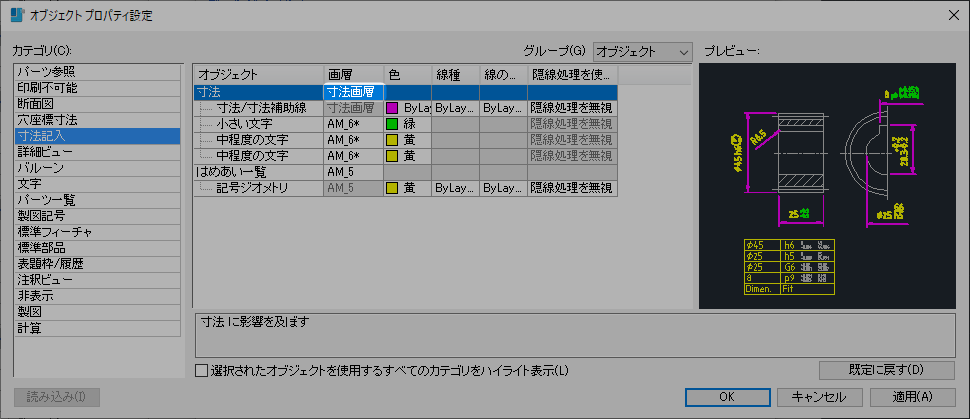
Task: Click the 既定に戻す(D) button
Action: 886,370
